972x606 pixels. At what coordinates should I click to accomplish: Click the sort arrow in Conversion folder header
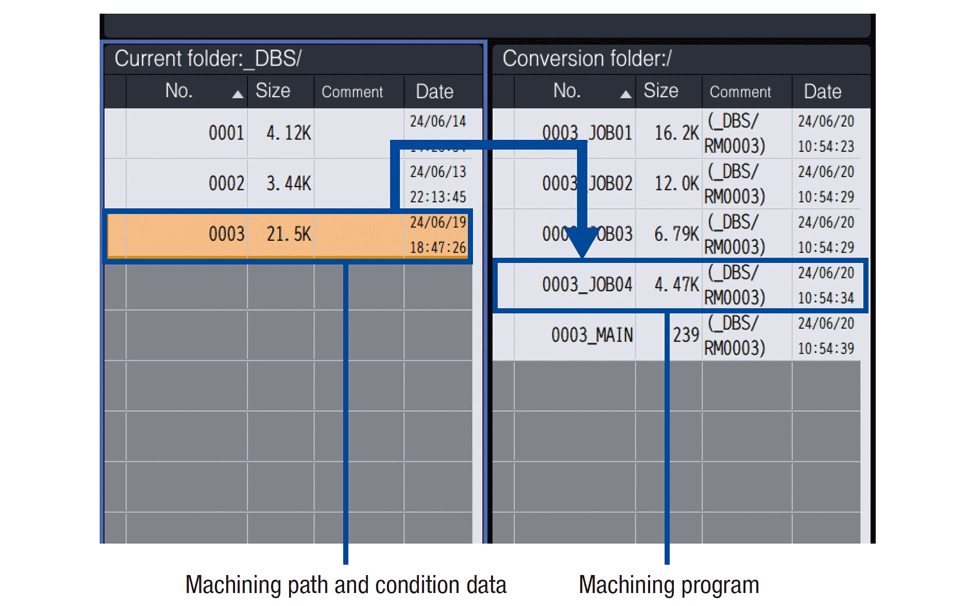click(x=626, y=94)
